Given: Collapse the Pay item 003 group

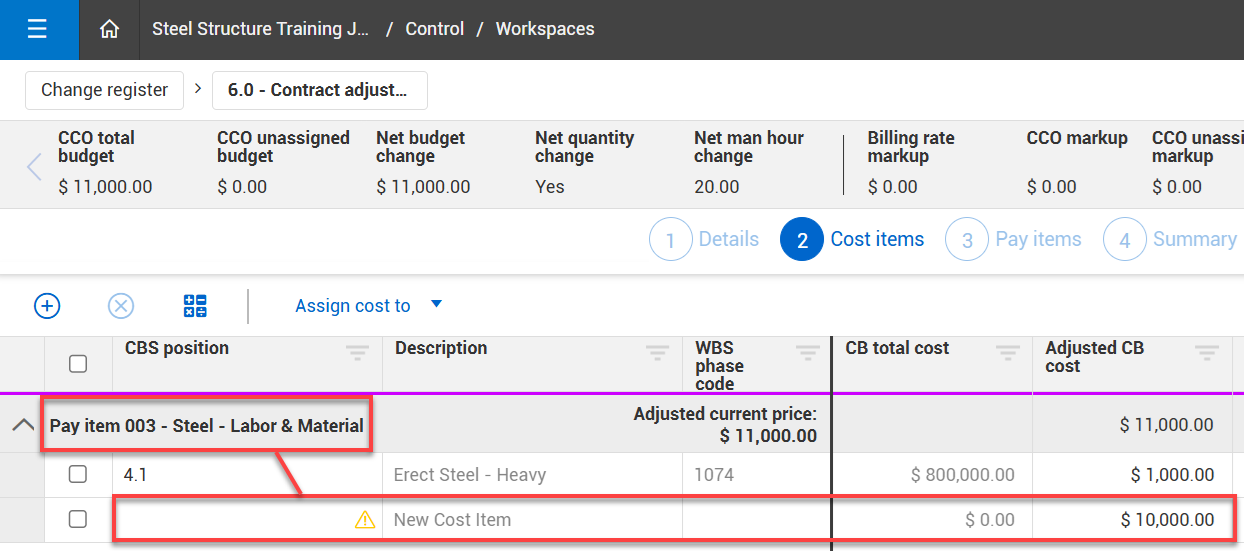Looking at the screenshot, I should [22, 425].
